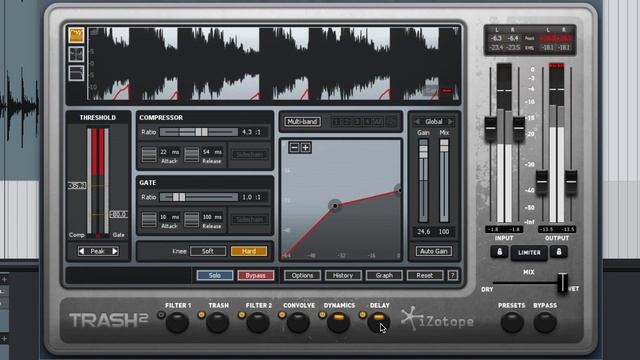Open the question mark help icon
The width and height of the screenshot is (640, 360).
point(452,276)
